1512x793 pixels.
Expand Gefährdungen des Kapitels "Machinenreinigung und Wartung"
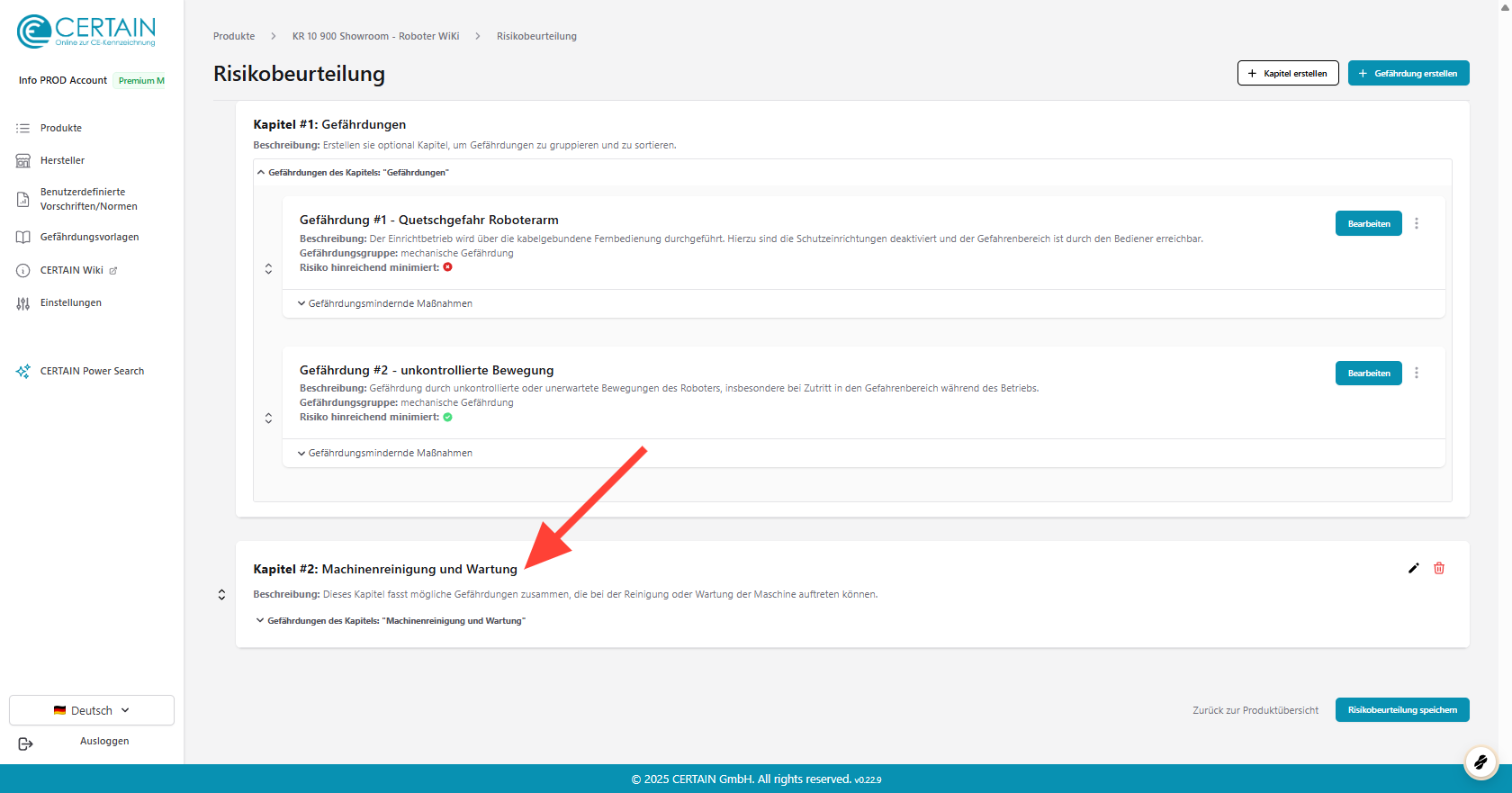(391, 621)
